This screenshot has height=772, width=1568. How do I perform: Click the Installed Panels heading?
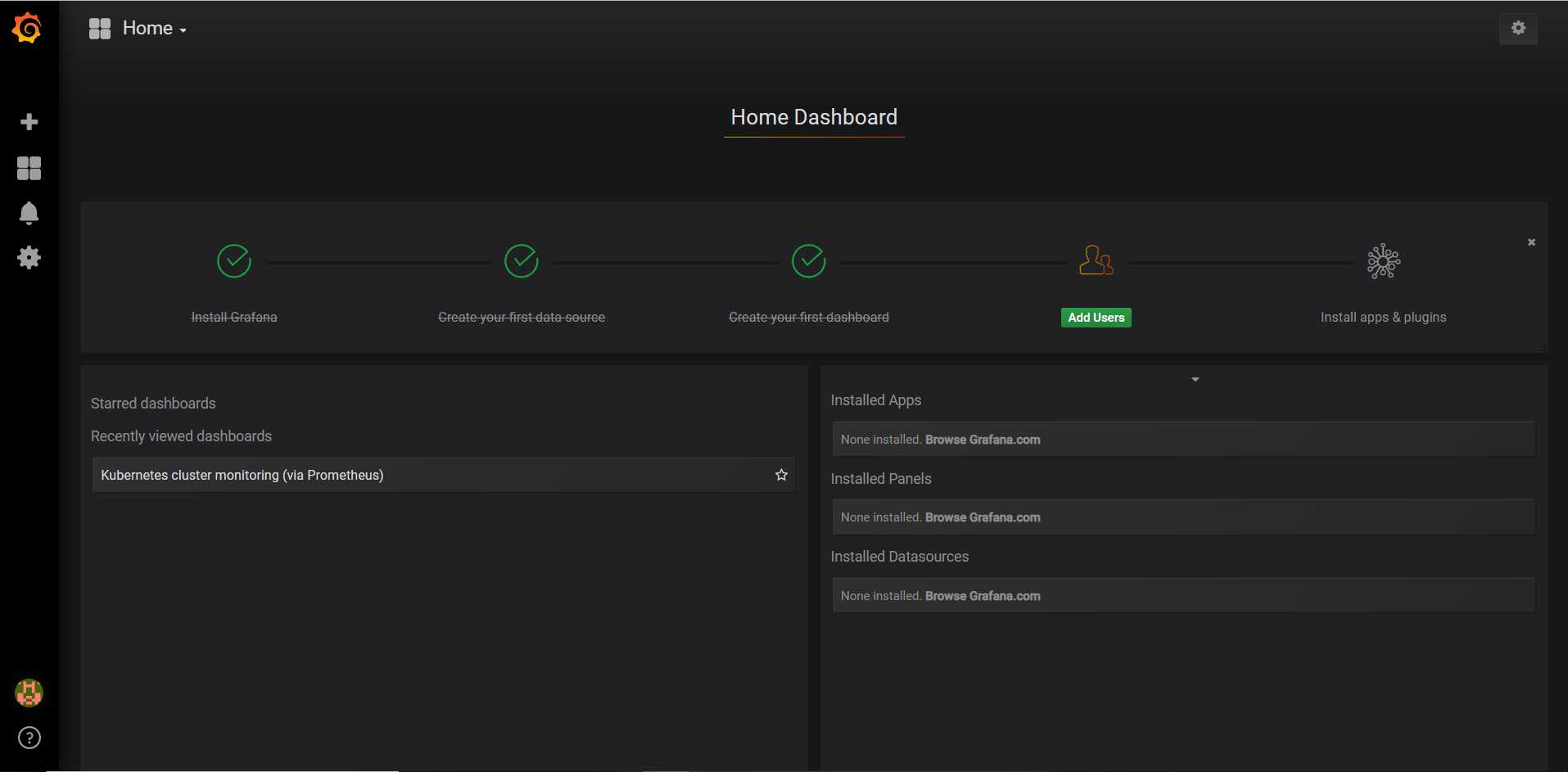pos(881,479)
